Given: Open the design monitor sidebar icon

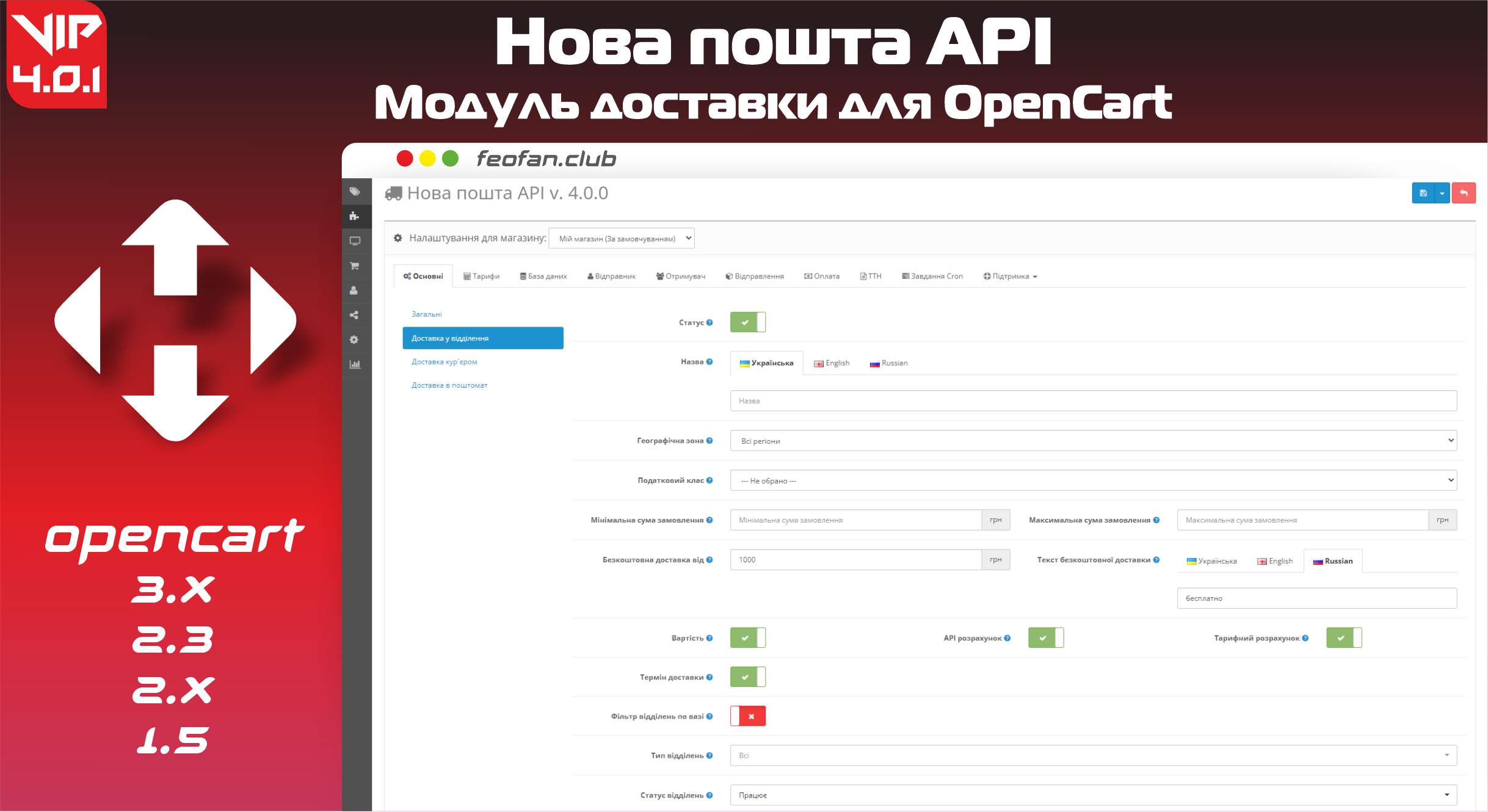Looking at the screenshot, I should coord(355,241).
